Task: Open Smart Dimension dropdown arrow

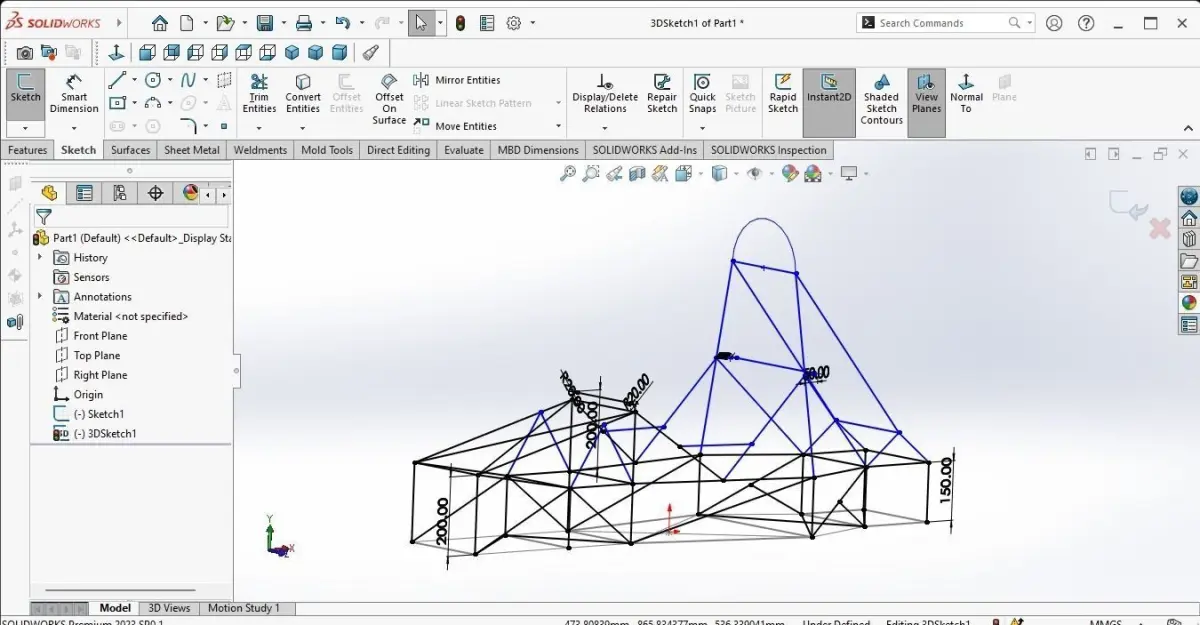Action: pyautogui.click(x=75, y=128)
